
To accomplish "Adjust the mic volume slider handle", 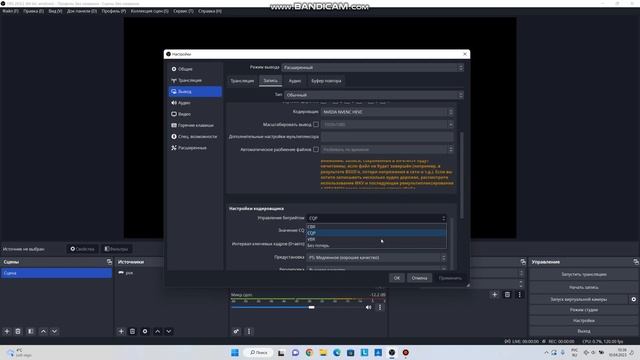I will click(x=311, y=307).
